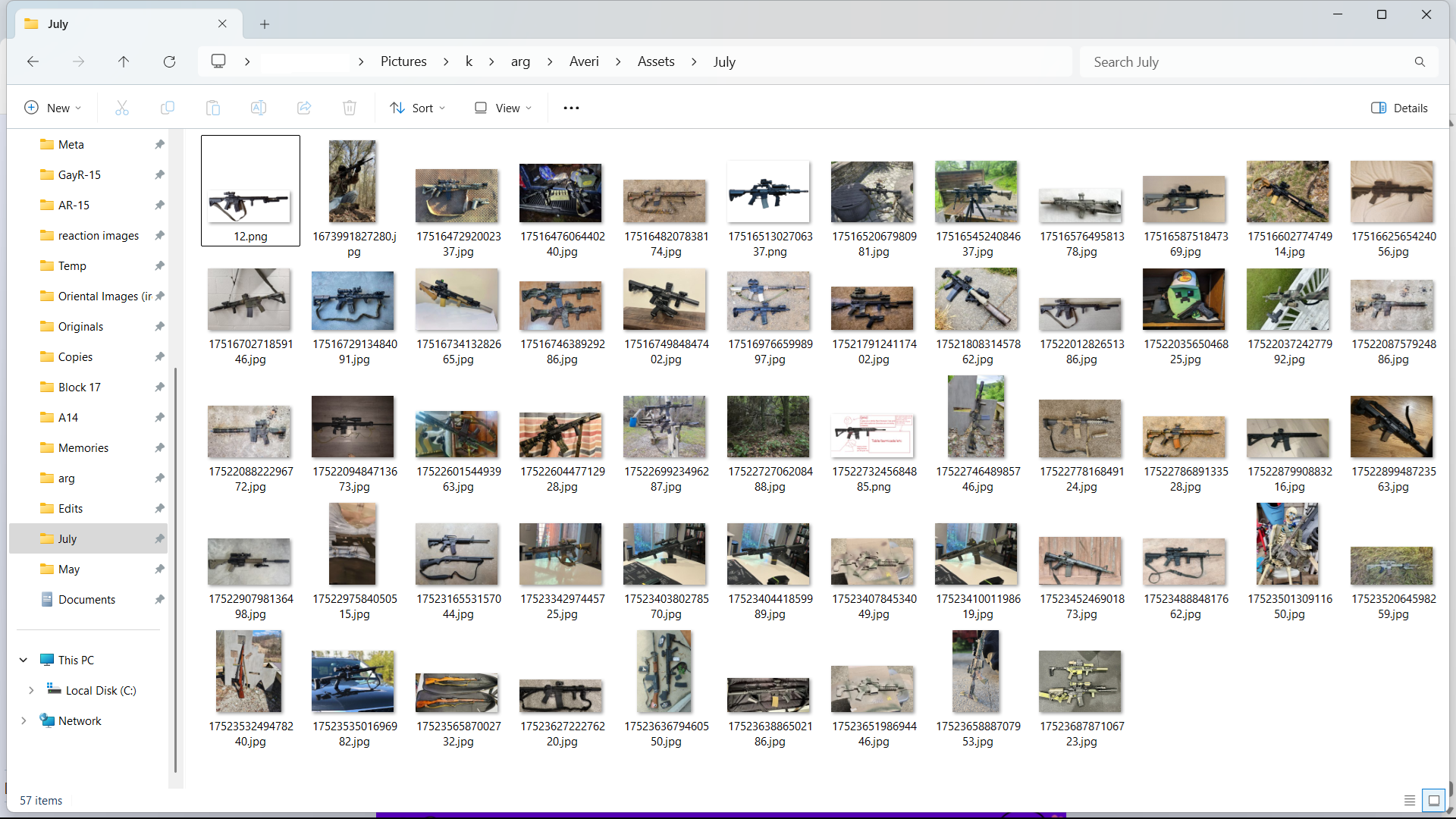Click the navigation pane scrollbar
The image size is (1456, 819).
(175, 569)
